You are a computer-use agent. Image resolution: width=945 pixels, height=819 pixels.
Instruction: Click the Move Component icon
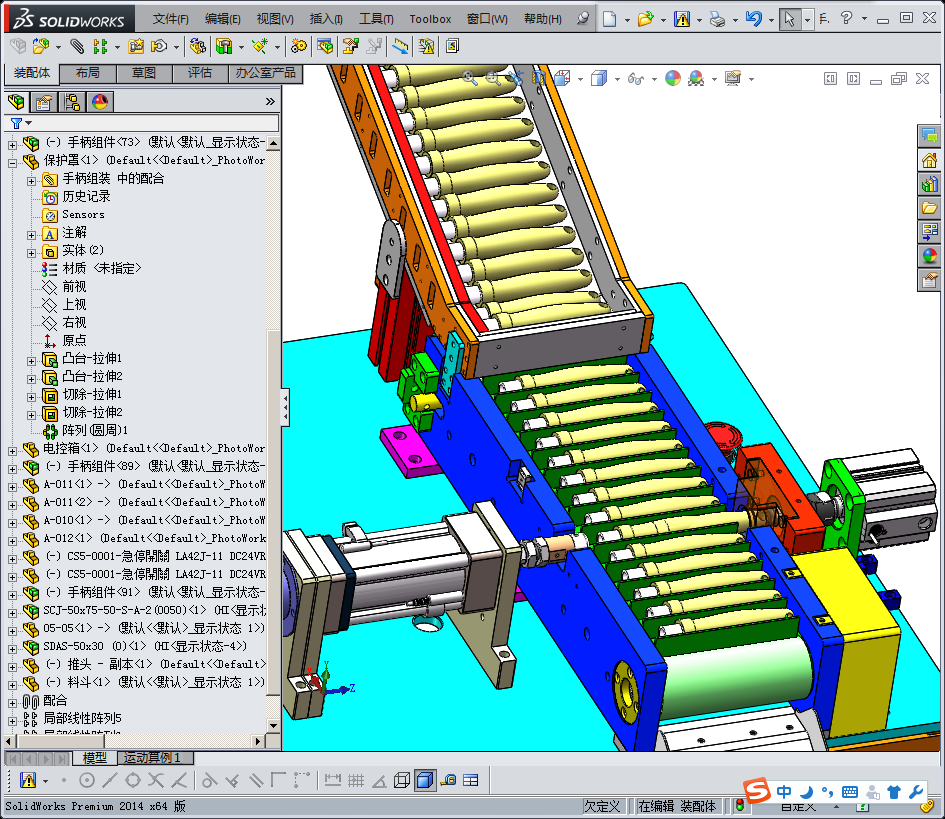(x=159, y=46)
